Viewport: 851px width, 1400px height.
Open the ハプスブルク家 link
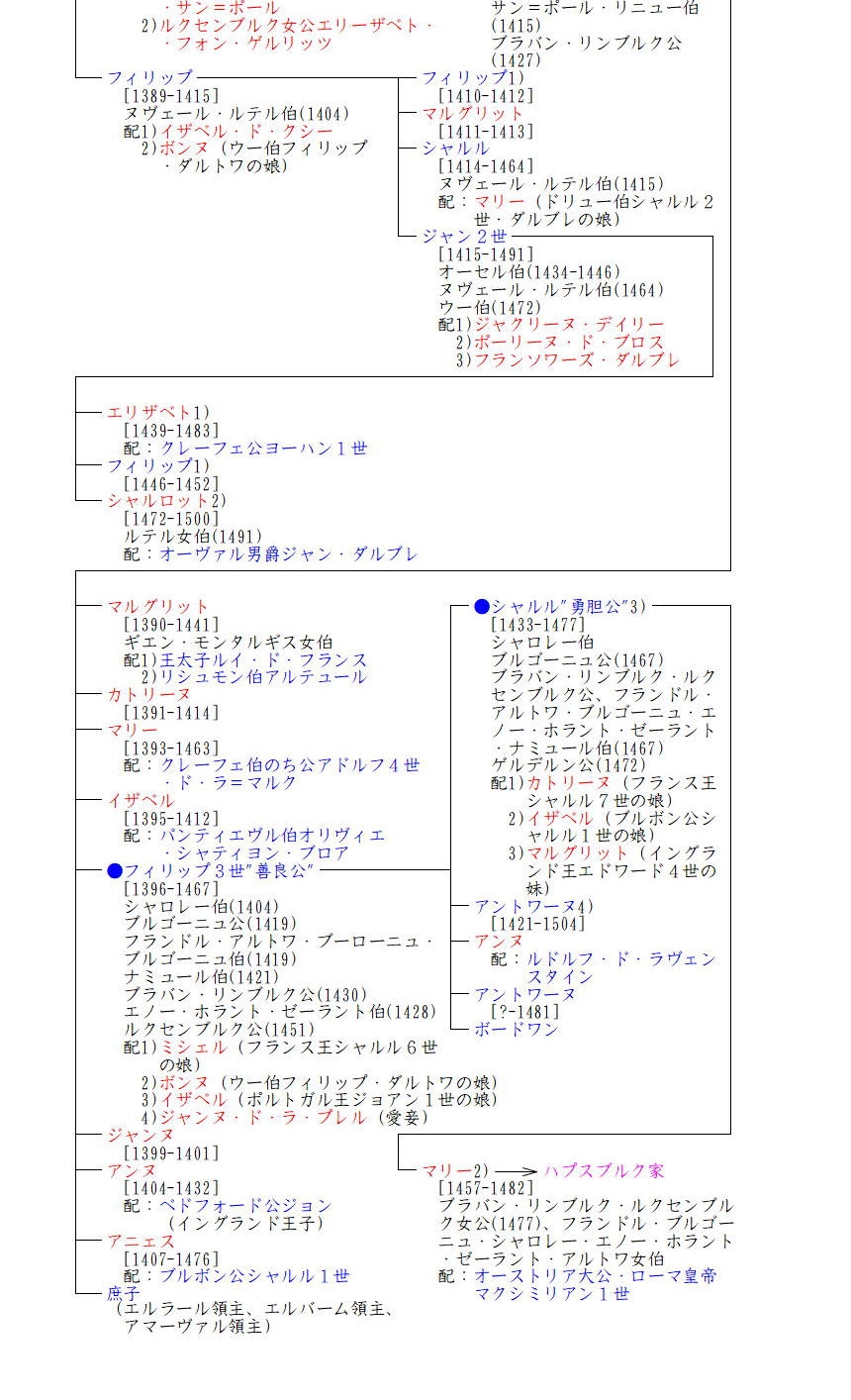coord(604,1171)
